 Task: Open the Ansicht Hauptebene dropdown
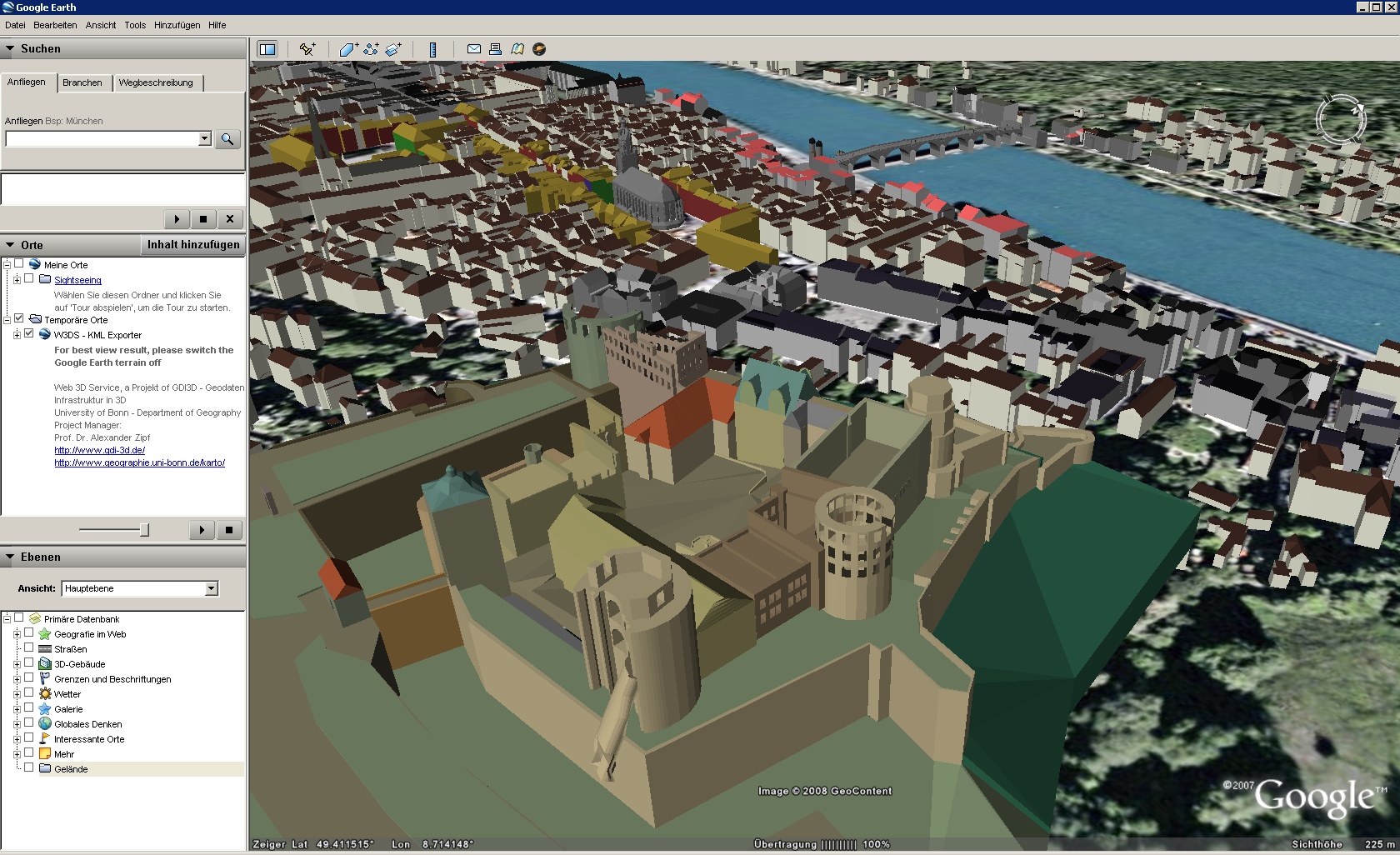point(211,588)
